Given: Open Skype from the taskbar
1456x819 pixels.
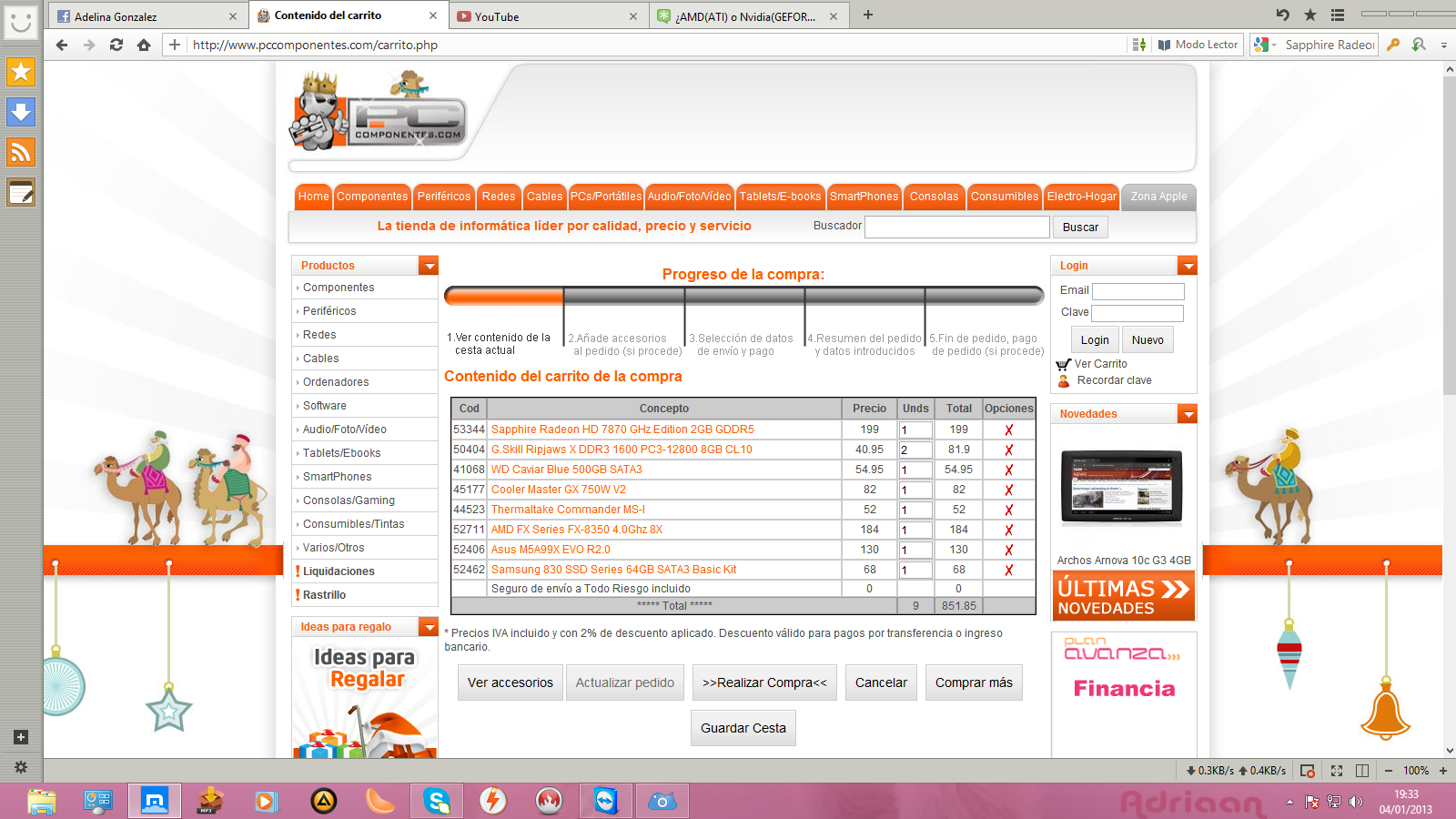Looking at the screenshot, I should pyautogui.click(x=437, y=801).
